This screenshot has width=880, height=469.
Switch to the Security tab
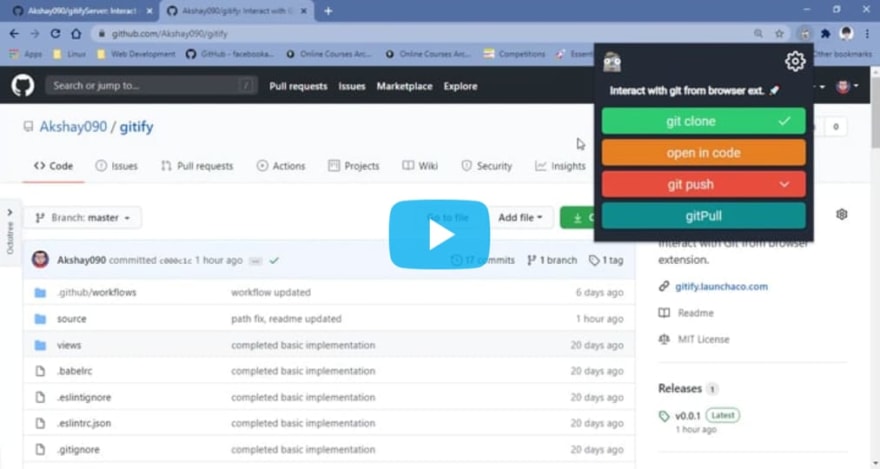pyautogui.click(x=486, y=166)
